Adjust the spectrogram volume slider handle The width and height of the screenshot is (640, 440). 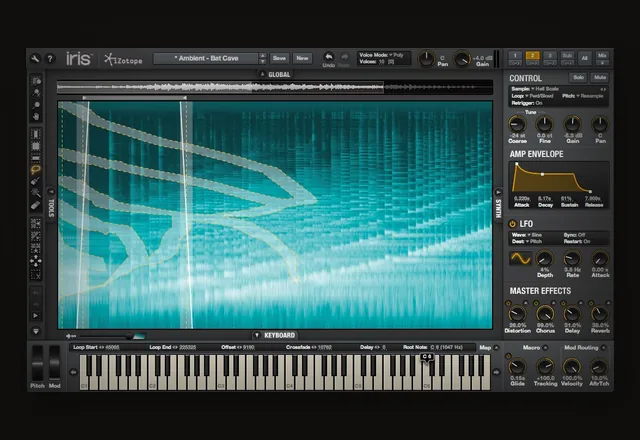pyautogui.click(x=129, y=336)
